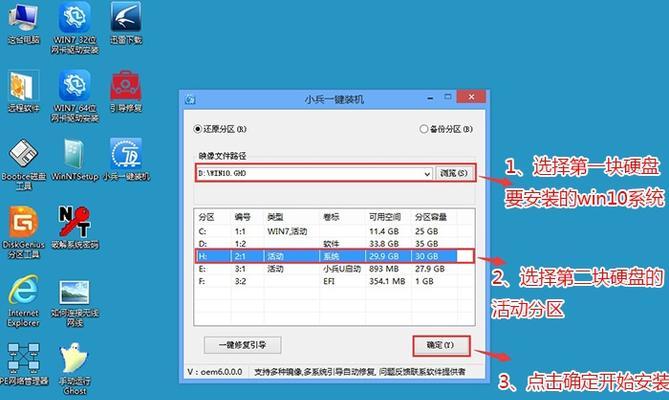Image resolution: width=669 pixels, height=400 pixels.
Task: Click the 33.8 GB free space cell
Action: coord(384,244)
